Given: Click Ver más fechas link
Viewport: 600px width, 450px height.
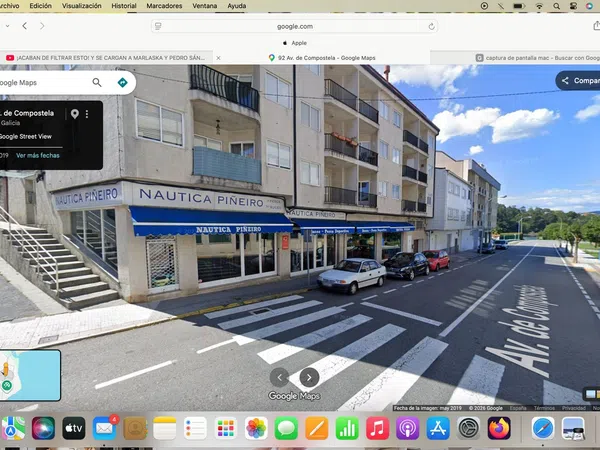Looking at the screenshot, I should coord(38,155).
